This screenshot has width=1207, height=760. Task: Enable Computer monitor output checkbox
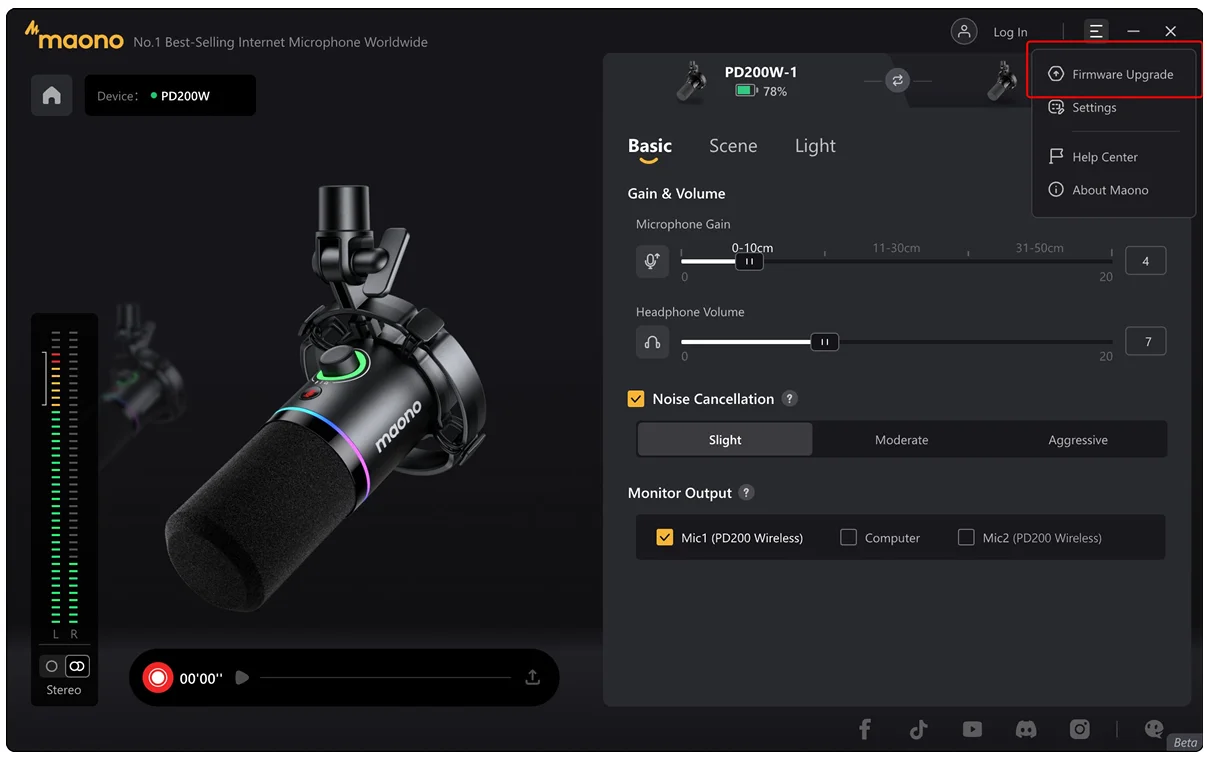[849, 537]
